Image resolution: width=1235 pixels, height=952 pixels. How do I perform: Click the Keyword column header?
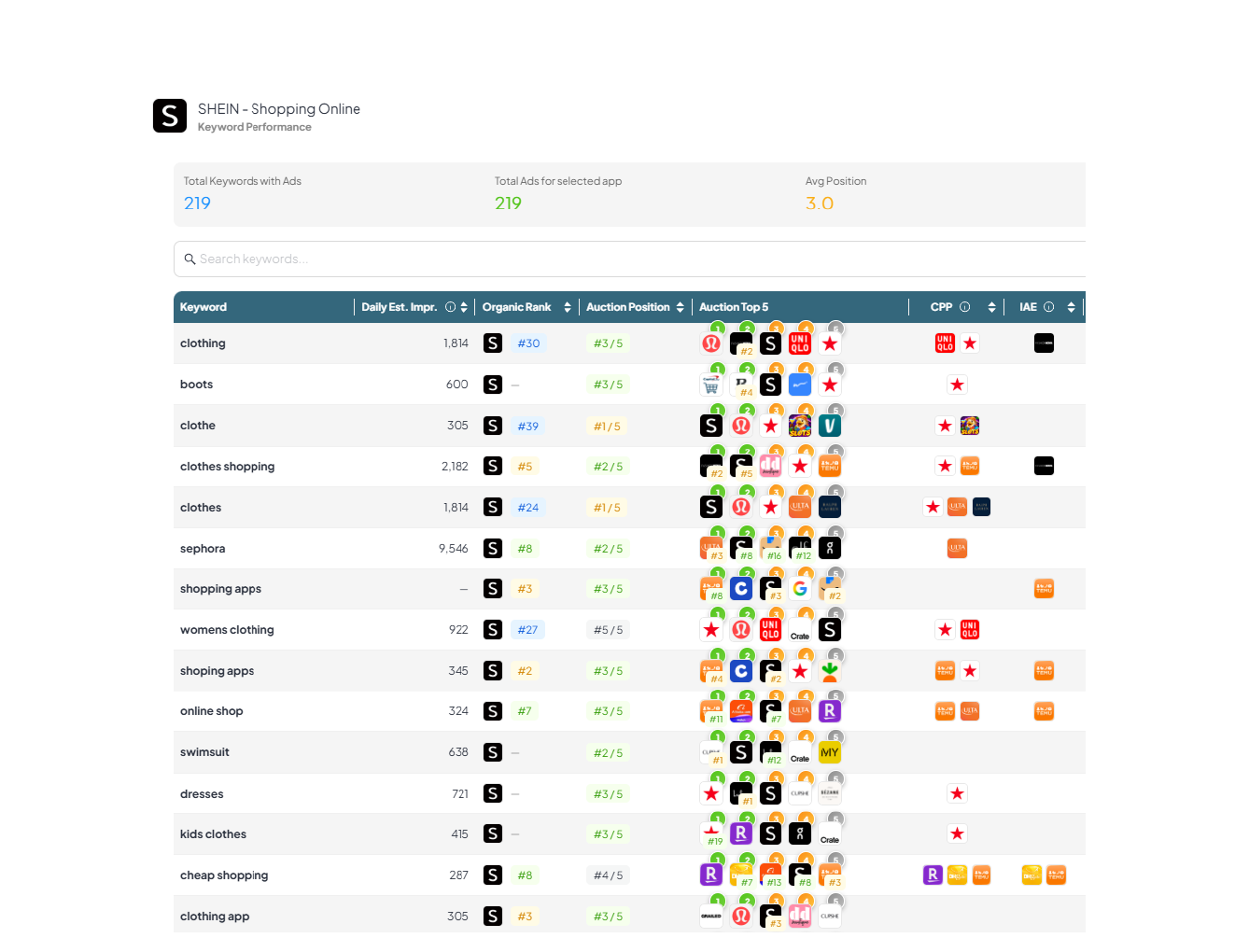tap(203, 307)
